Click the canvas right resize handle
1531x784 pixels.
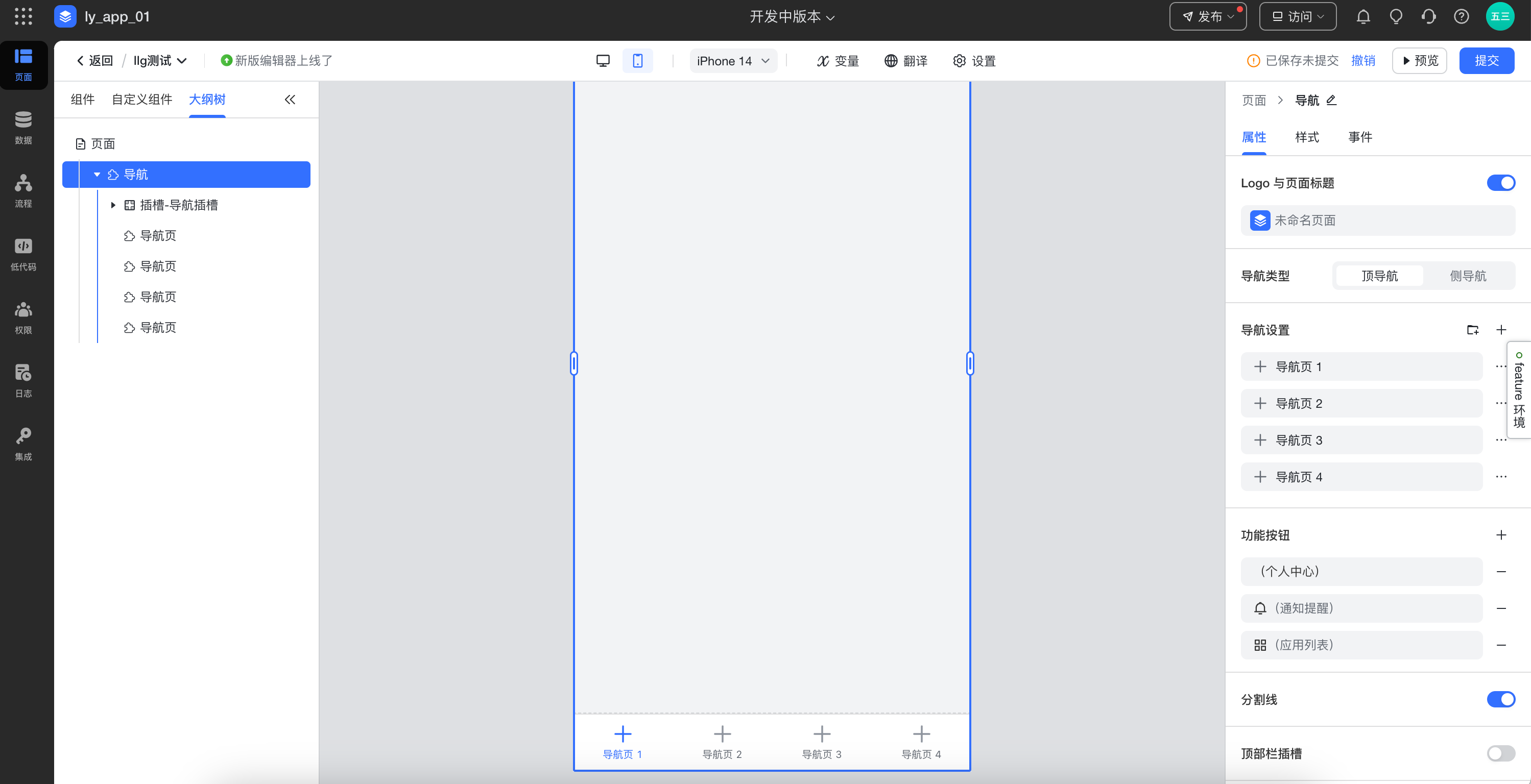[x=970, y=363]
